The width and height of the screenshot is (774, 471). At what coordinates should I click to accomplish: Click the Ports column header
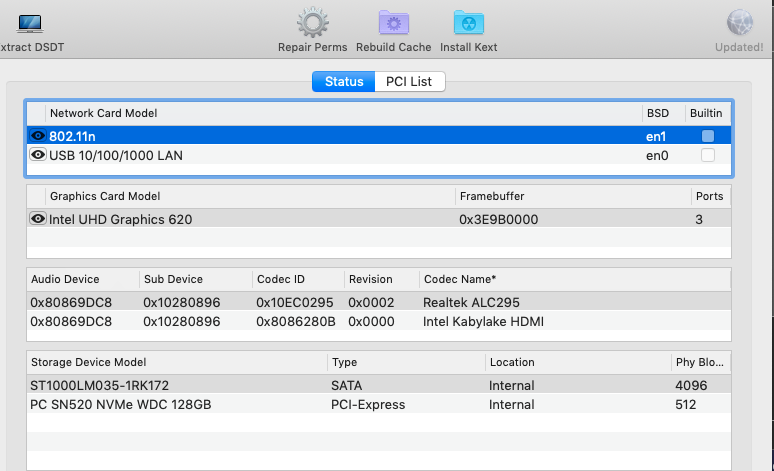(x=711, y=196)
